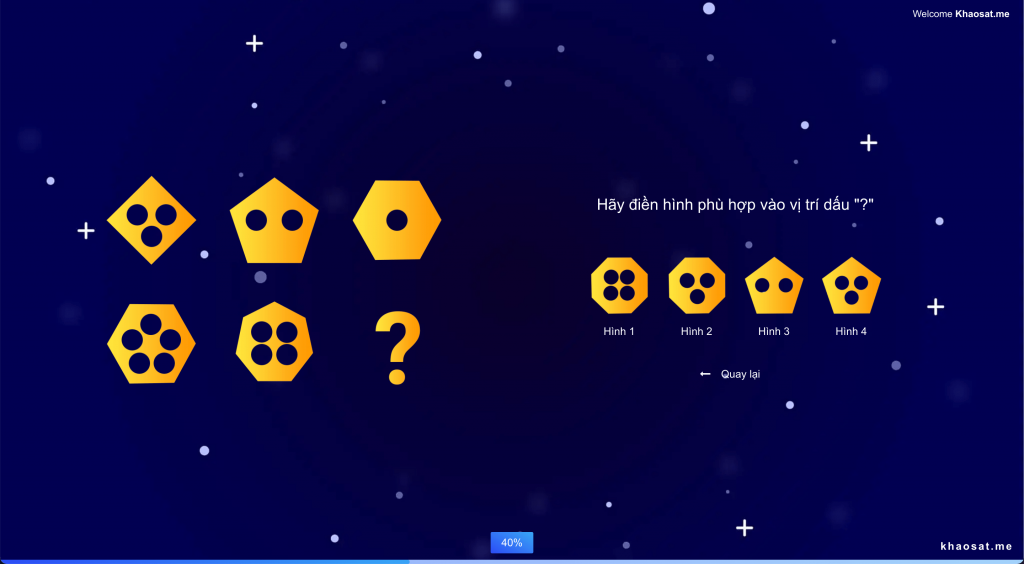This screenshot has height=564, width=1024.
Task: Click the 'Hình 4' label
Action: [x=851, y=332]
